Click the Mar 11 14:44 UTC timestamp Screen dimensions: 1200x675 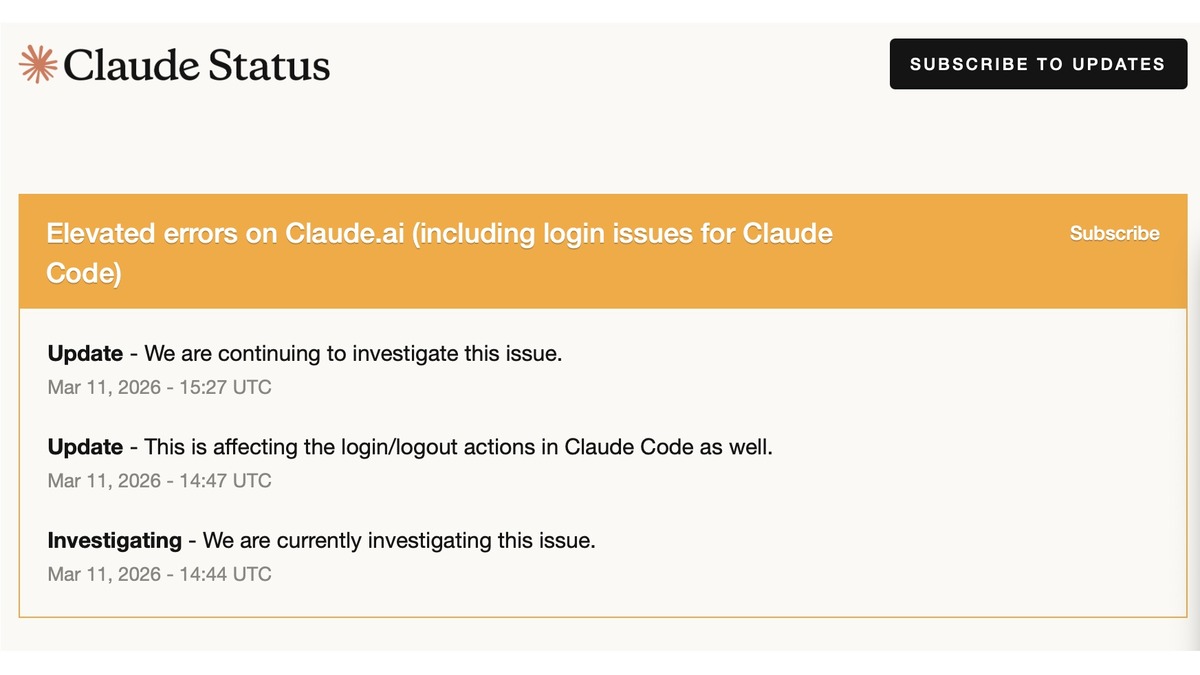pyautogui.click(x=159, y=574)
